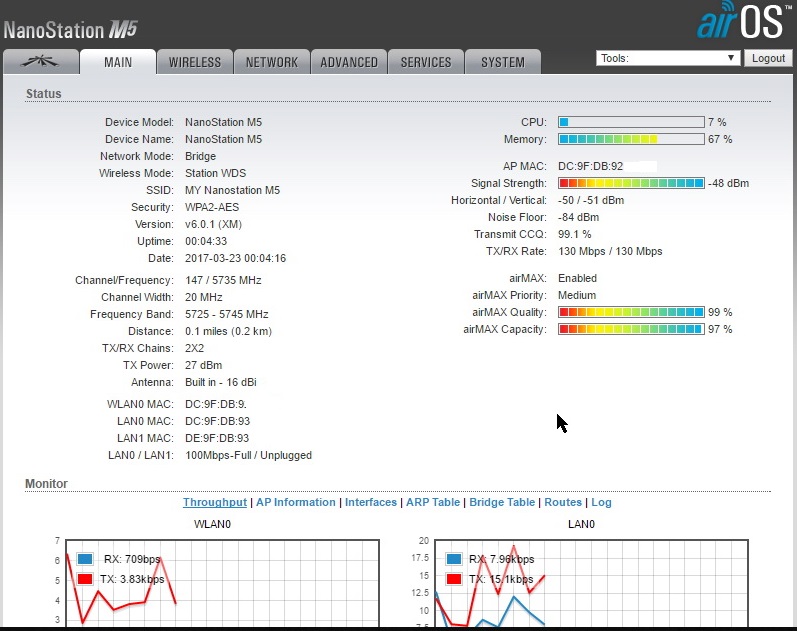Click the LAN0 RX blue legend swatch
This screenshot has height=631, width=797.
pyautogui.click(x=453, y=559)
